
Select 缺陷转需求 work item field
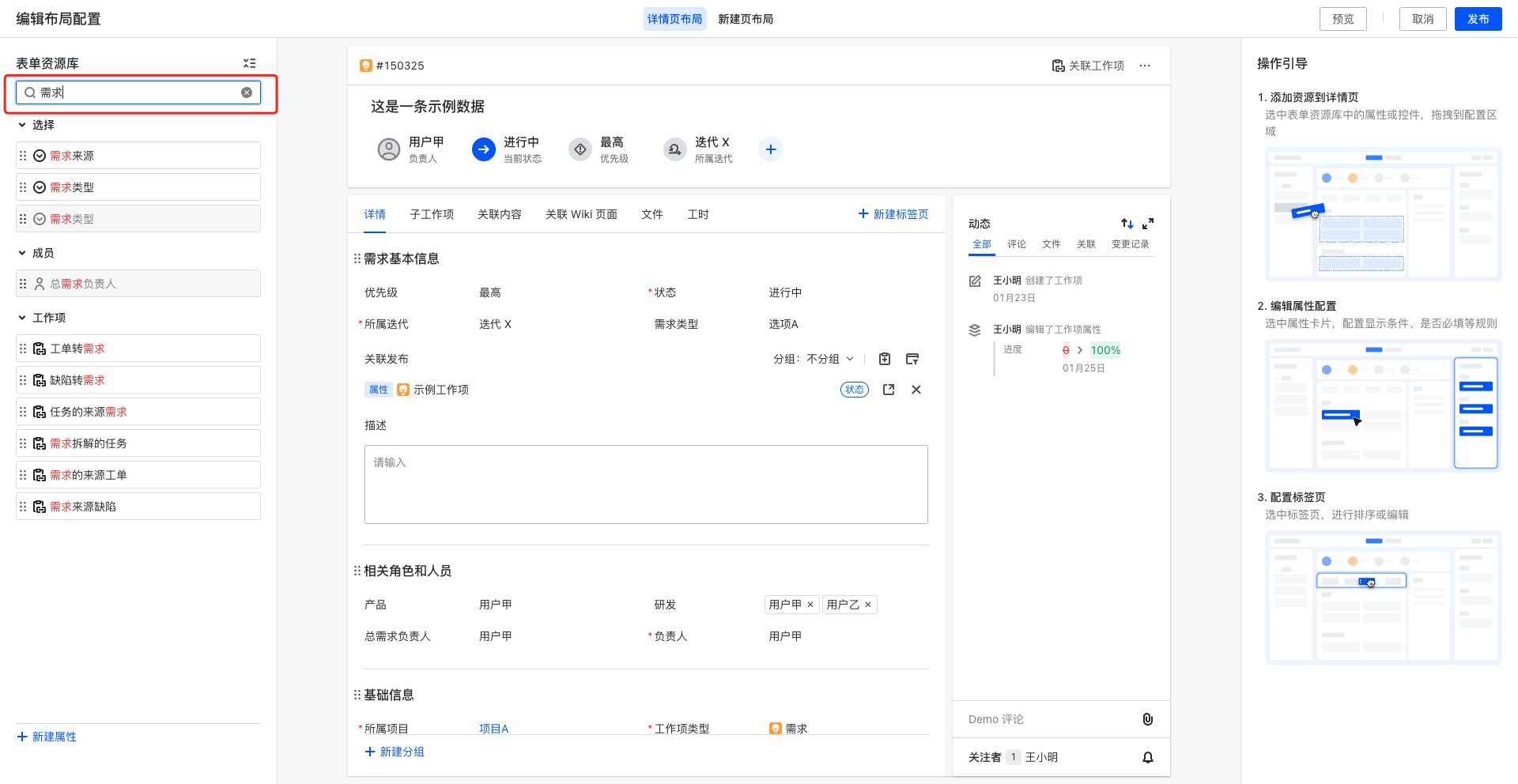[138, 380]
